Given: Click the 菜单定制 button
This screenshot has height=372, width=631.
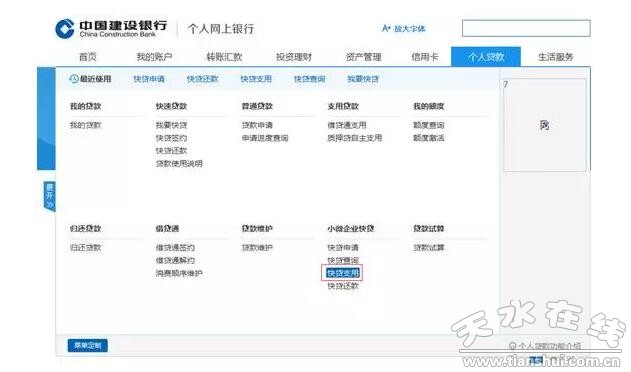Looking at the screenshot, I should click(88, 345).
